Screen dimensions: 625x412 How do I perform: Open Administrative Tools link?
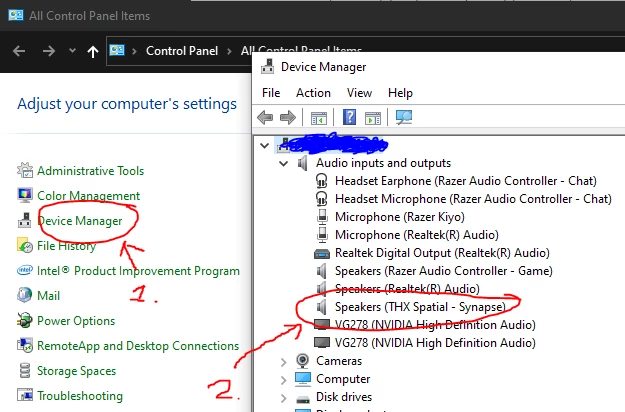click(90, 171)
